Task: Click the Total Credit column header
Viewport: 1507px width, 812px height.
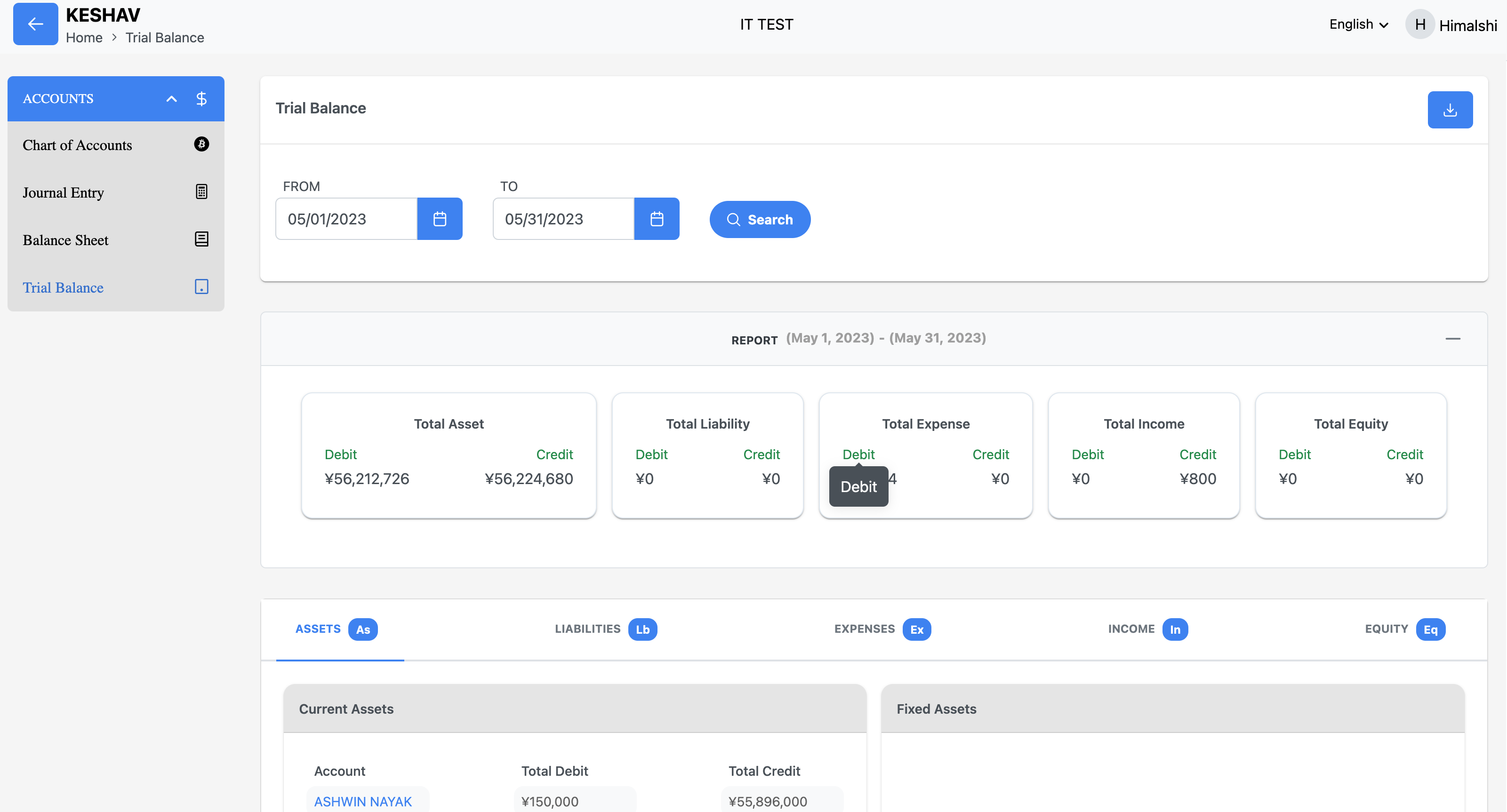Action: pos(764,771)
